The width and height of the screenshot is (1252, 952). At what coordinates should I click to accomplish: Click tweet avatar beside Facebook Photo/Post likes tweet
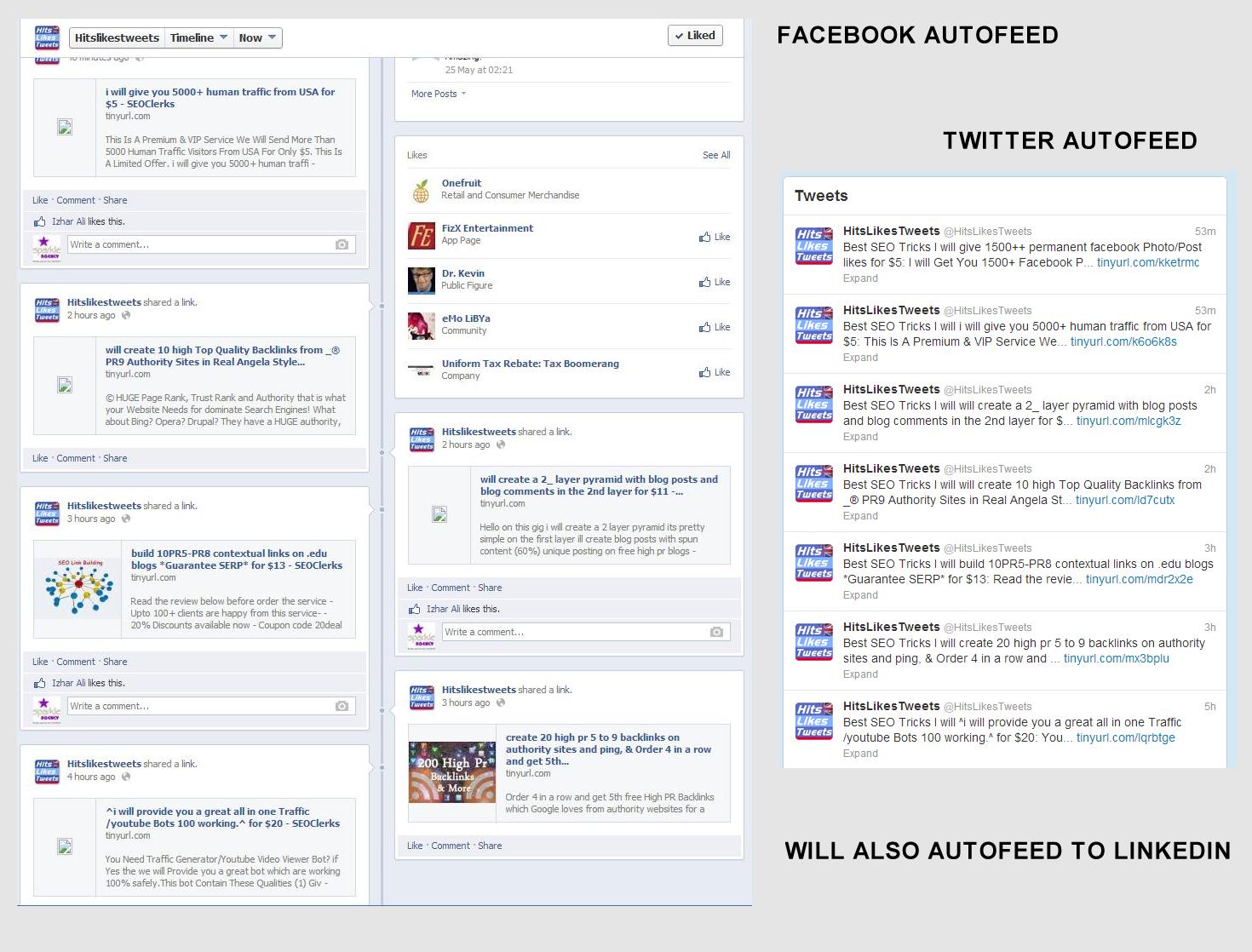(814, 245)
